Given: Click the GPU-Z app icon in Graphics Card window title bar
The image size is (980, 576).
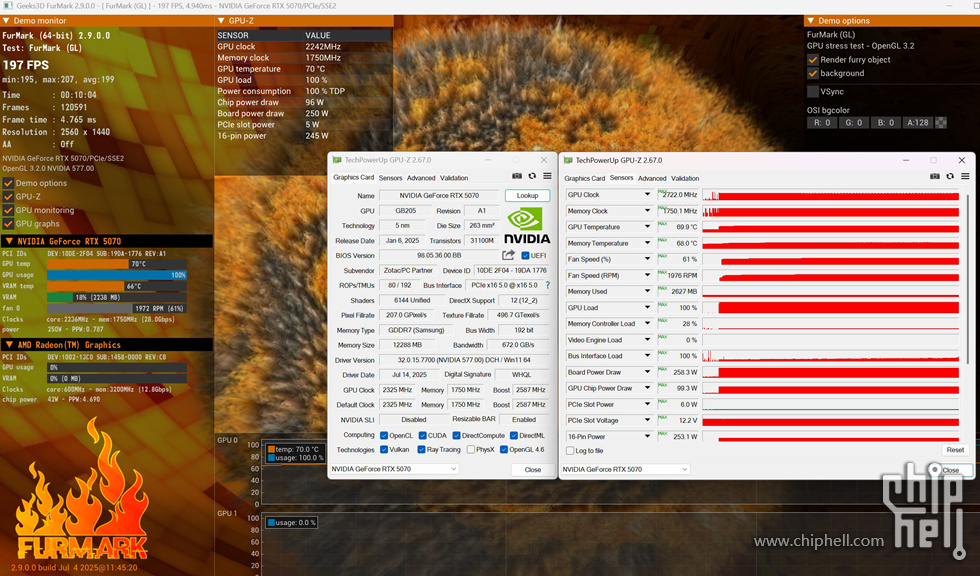Looking at the screenshot, I should pyautogui.click(x=337, y=160).
